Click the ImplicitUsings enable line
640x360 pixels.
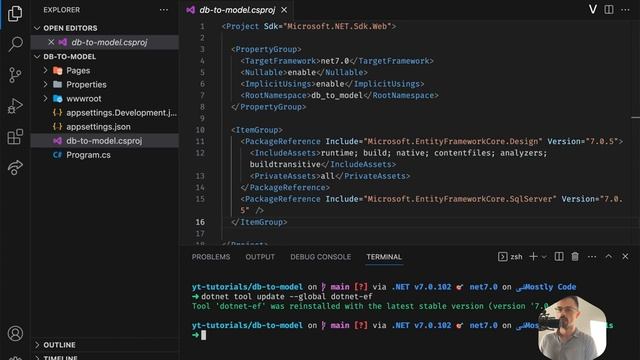(332, 84)
